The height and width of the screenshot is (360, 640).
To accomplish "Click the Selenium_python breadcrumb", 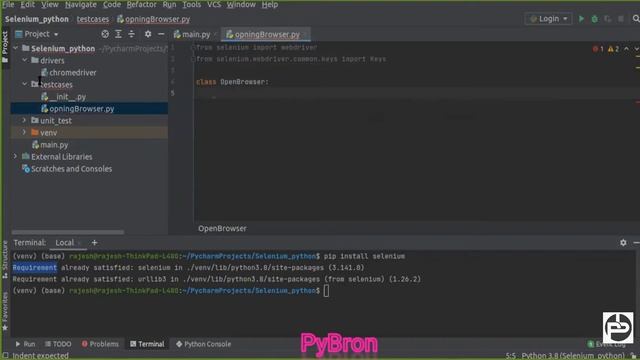I will point(37,19).
